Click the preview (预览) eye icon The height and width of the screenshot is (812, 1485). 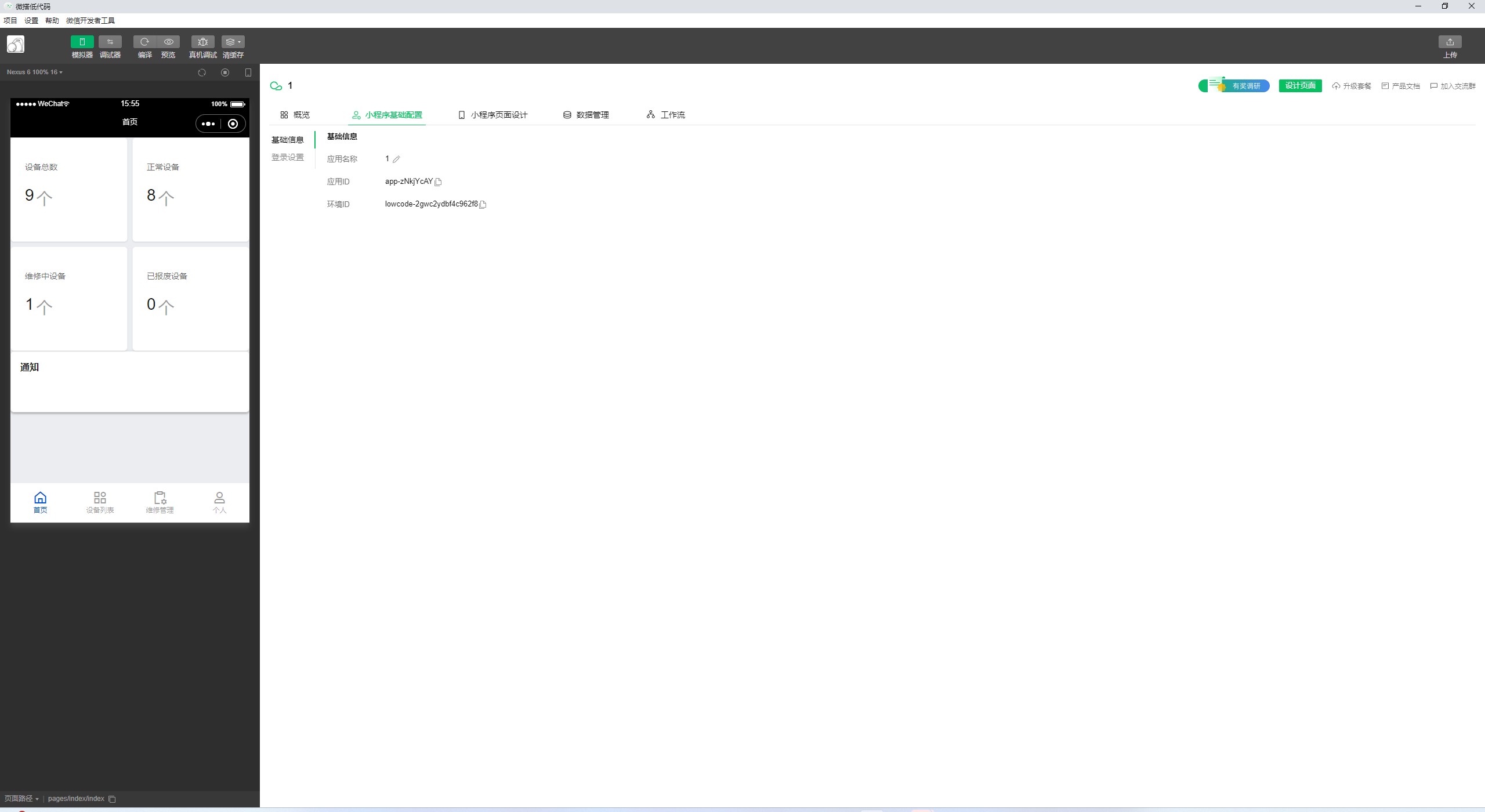[x=168, y=42]
